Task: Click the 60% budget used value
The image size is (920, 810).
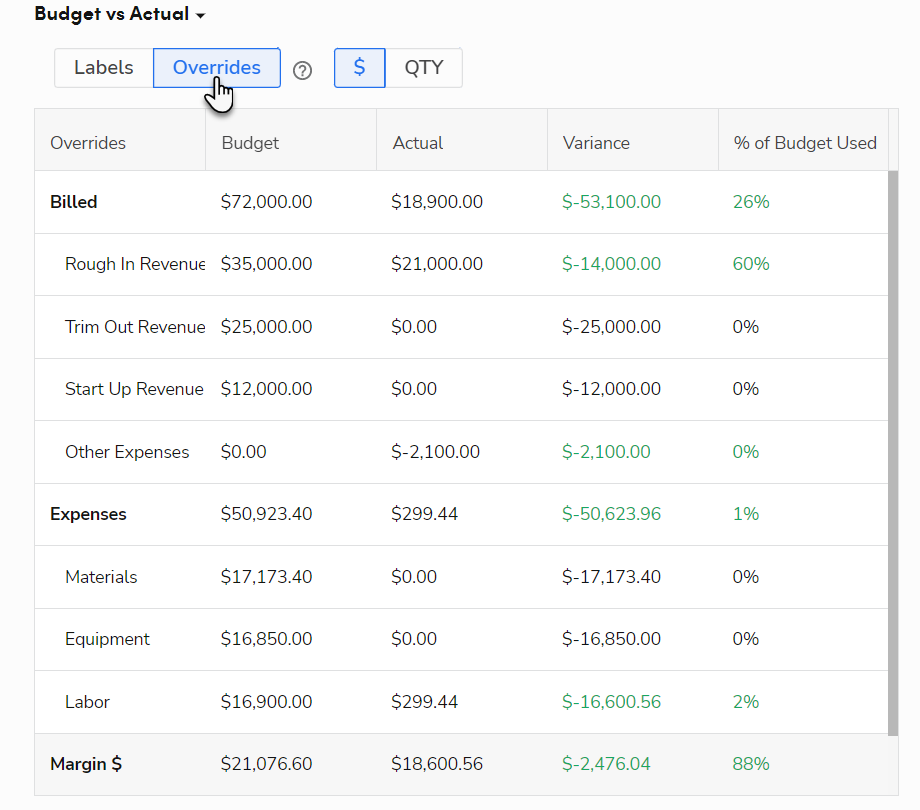Action: click(751, 264)
